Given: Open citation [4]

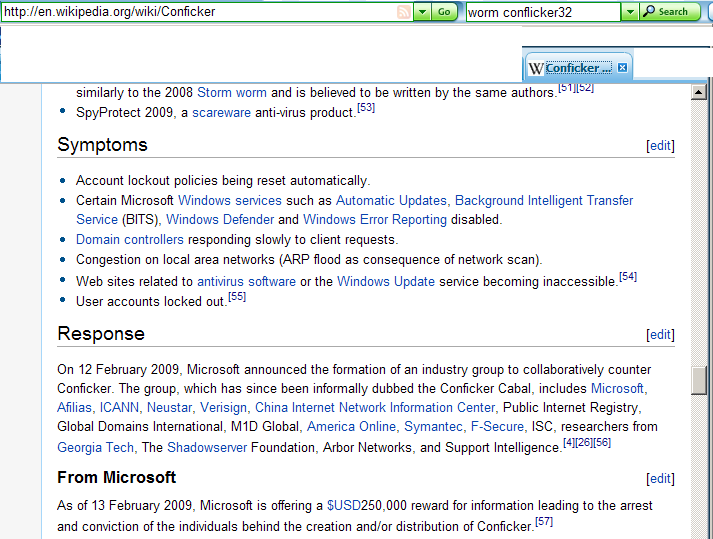Looking at the screenshot, I should [569, 443].
